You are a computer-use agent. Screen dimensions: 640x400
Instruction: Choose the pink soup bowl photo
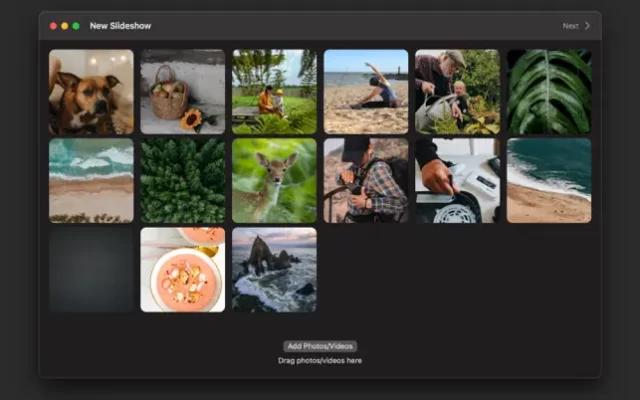coord(183,270)
